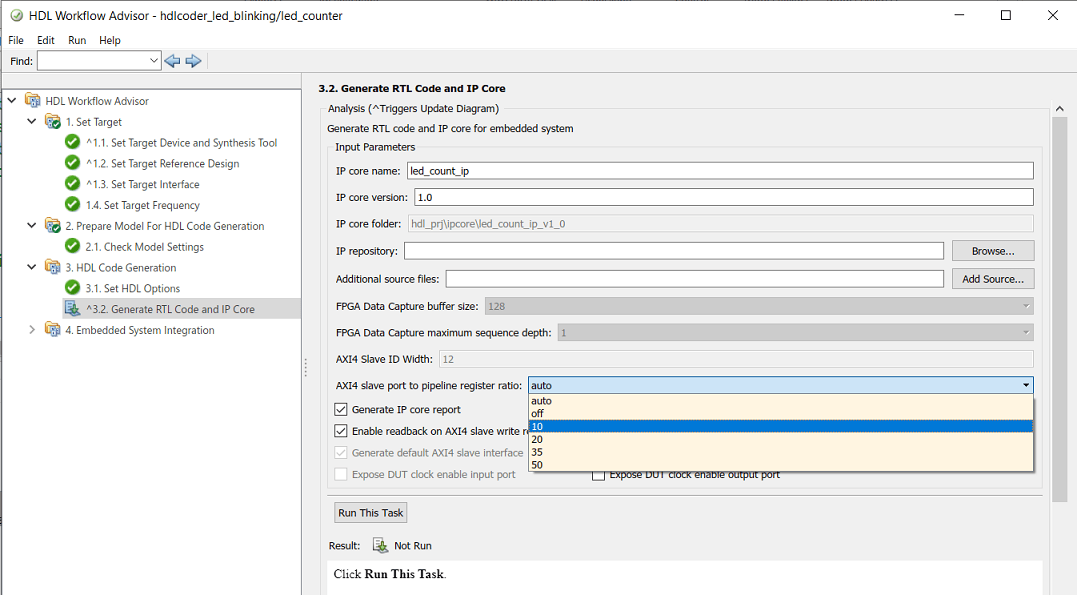Viewport: 1077px width, 595px height.
Task: Expand the Embedded System Integration tree node
Action: (31, 330)
